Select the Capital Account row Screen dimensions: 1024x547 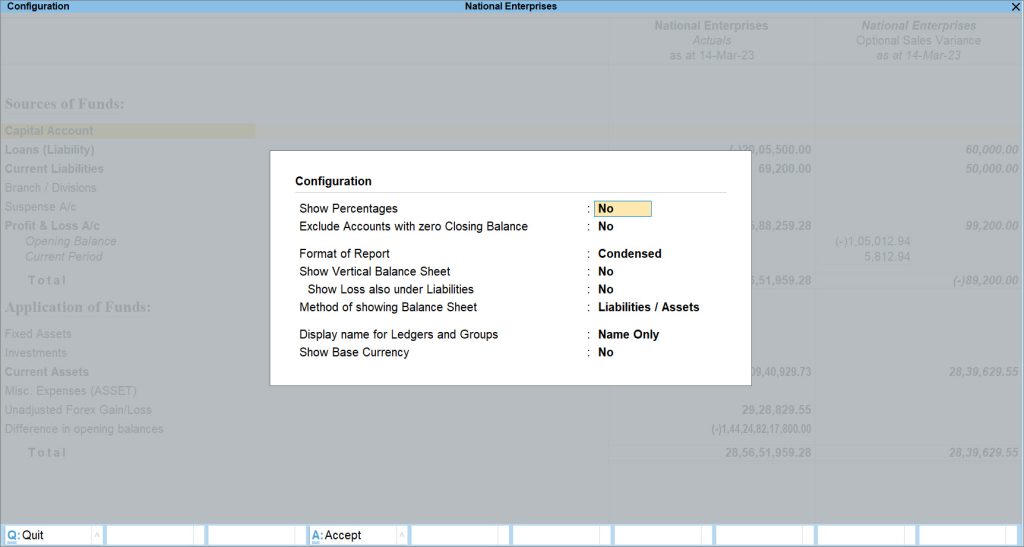coord(129,131)
